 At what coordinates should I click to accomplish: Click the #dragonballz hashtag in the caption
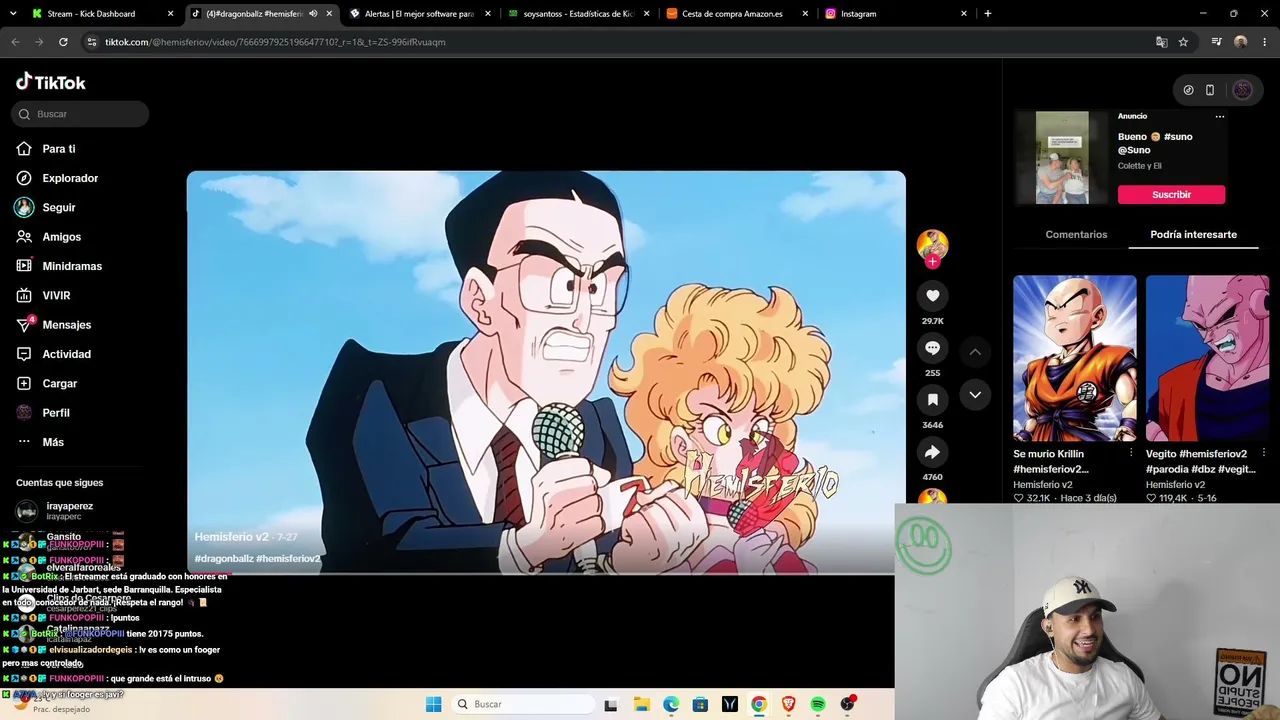[222, 559]
